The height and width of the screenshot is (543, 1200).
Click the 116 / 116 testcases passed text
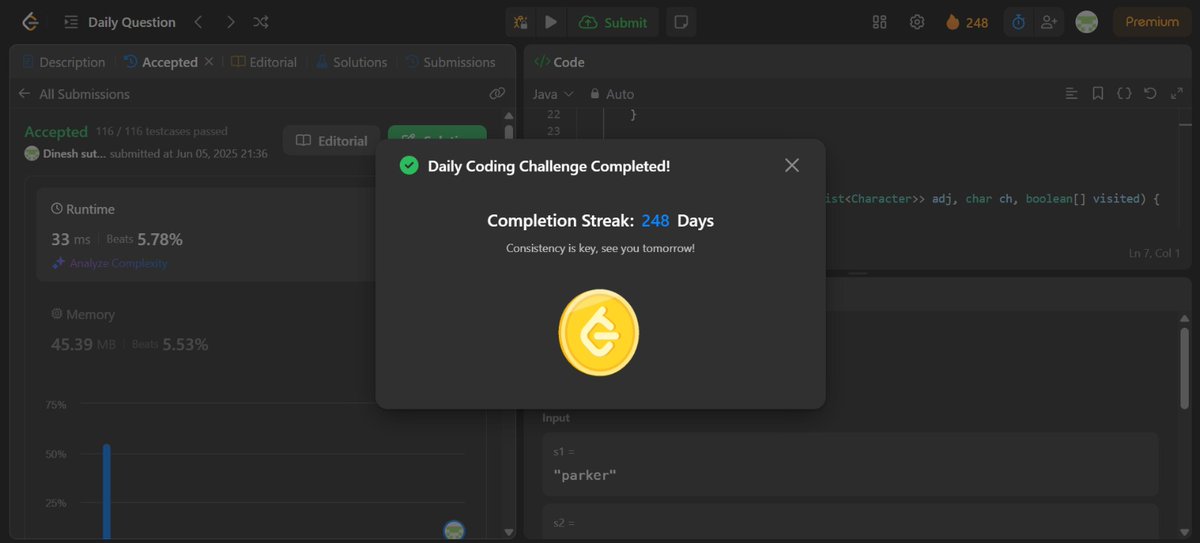162,131
